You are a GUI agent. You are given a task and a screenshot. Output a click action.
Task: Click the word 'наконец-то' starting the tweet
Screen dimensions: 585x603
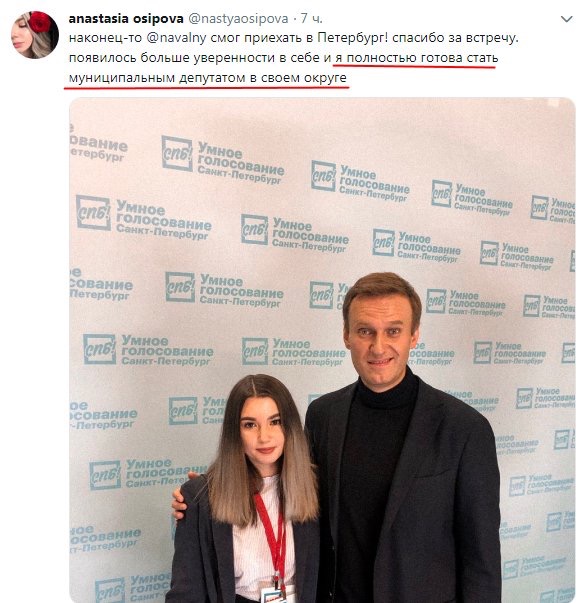click(x=105, y=38)
